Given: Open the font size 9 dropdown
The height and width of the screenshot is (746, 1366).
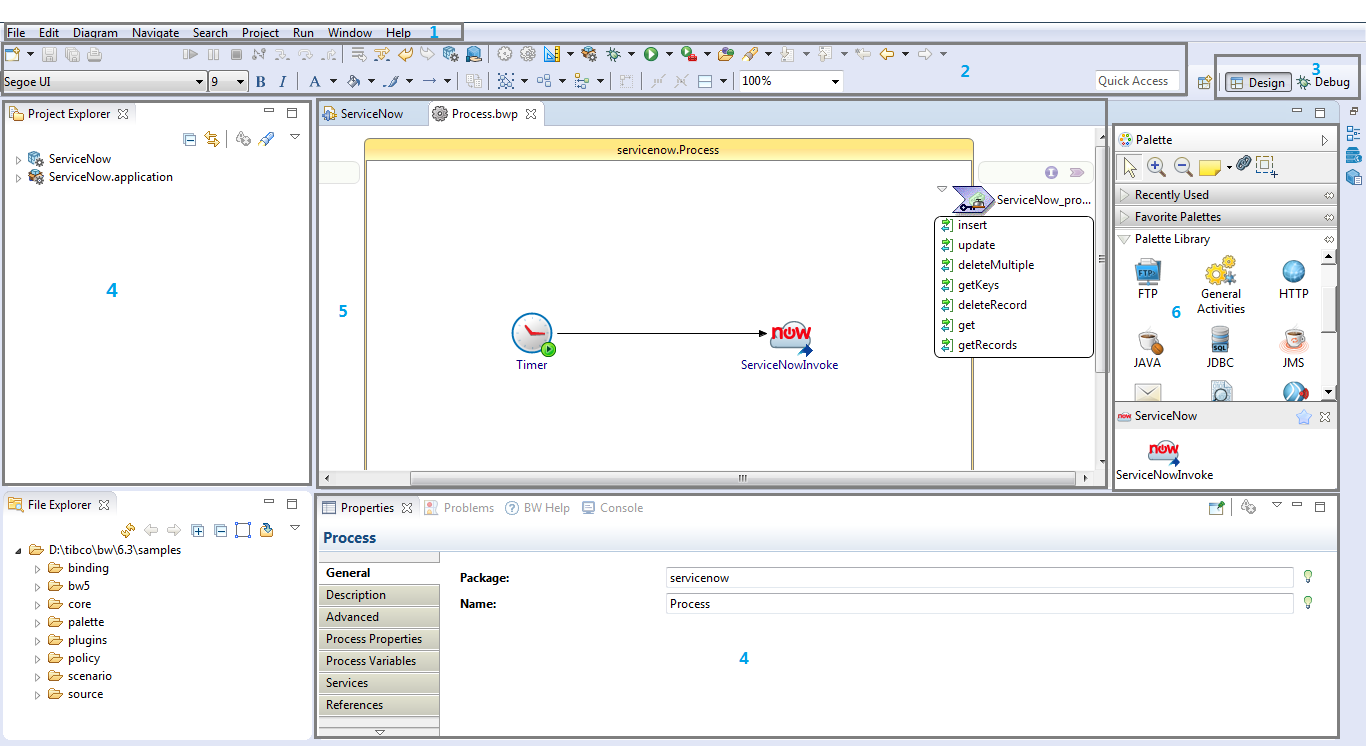Looking at the screenshot, I should click(x=240, y=82).
